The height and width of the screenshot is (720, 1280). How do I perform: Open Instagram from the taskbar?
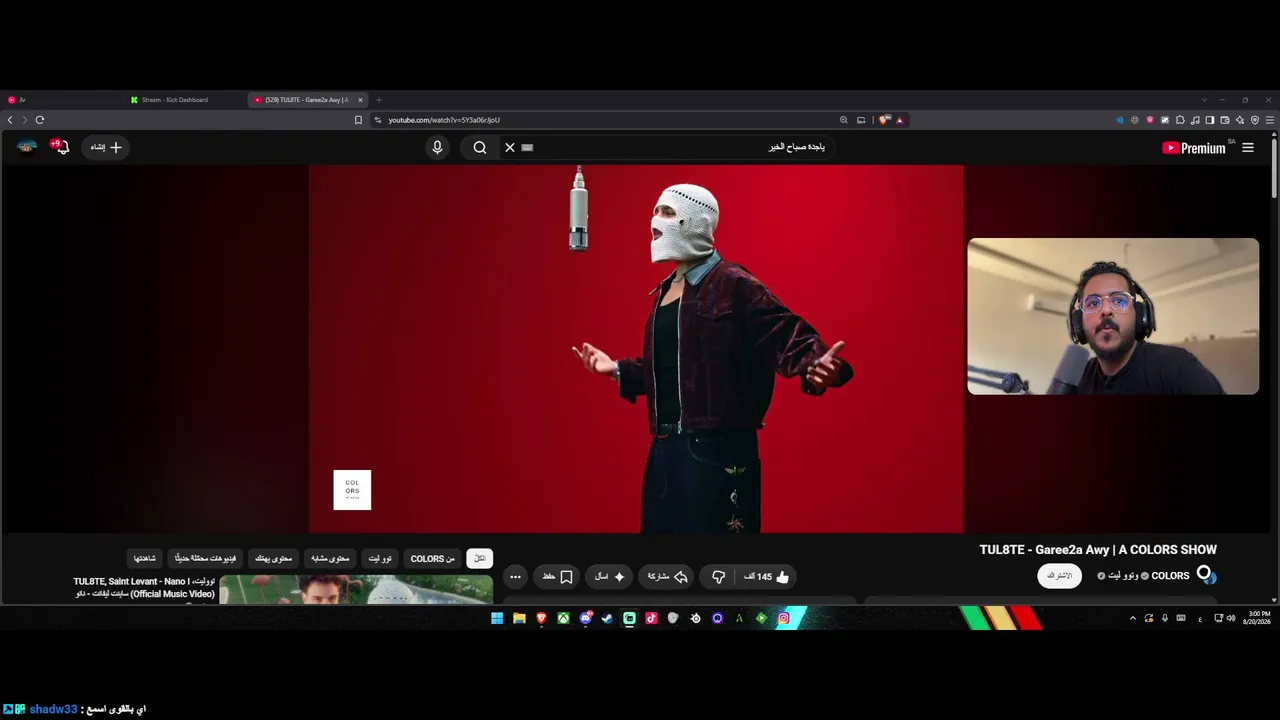[x=783, y=619]
